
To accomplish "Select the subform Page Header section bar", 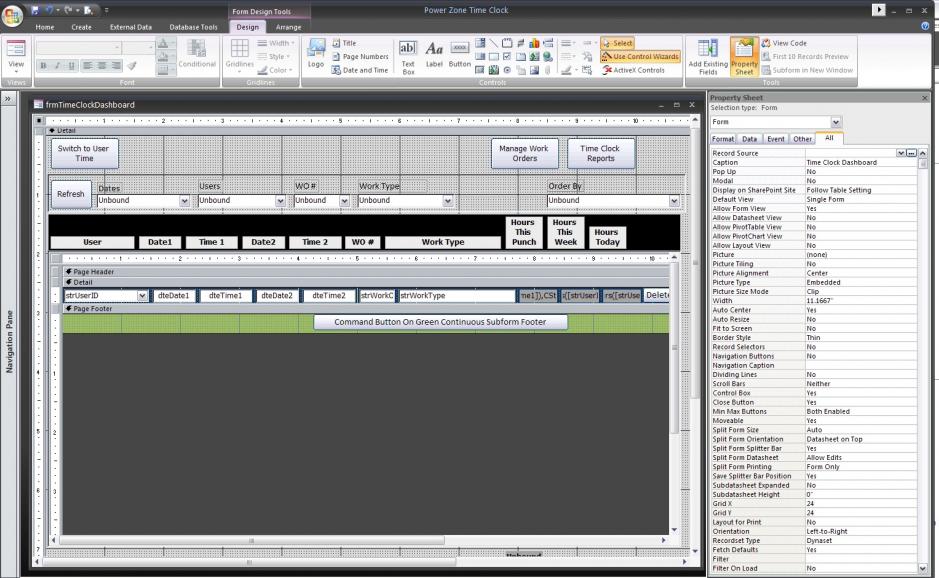I will 366,272.
